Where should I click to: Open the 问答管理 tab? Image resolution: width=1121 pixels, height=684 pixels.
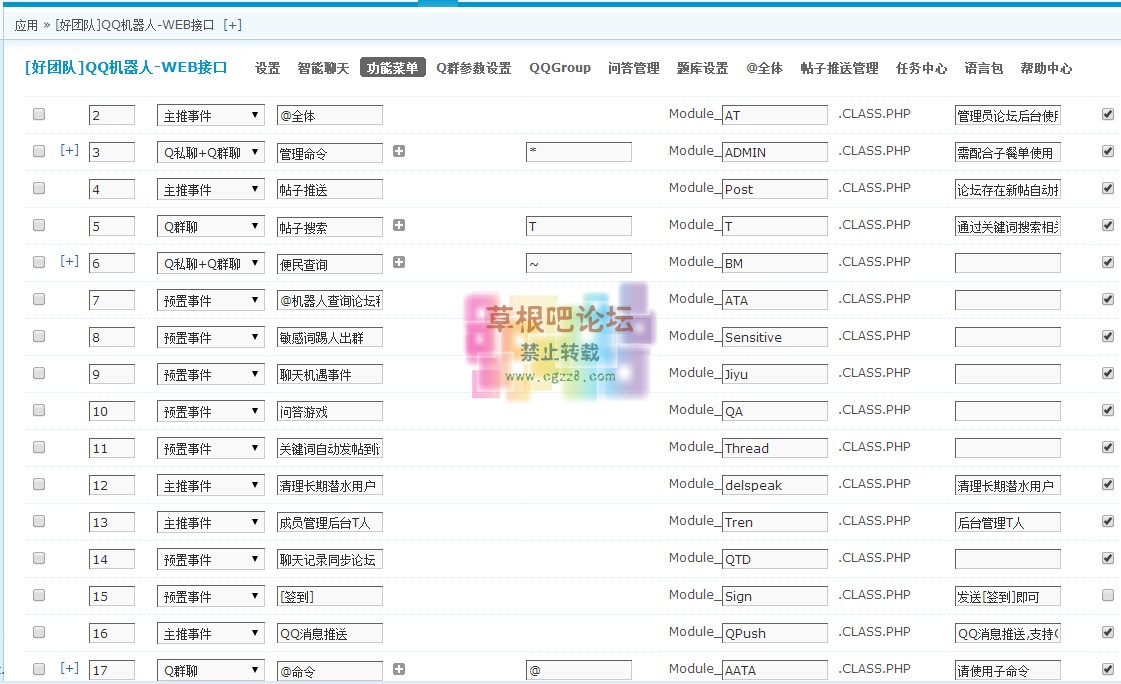pyautogui.click(x=633, y=68)
